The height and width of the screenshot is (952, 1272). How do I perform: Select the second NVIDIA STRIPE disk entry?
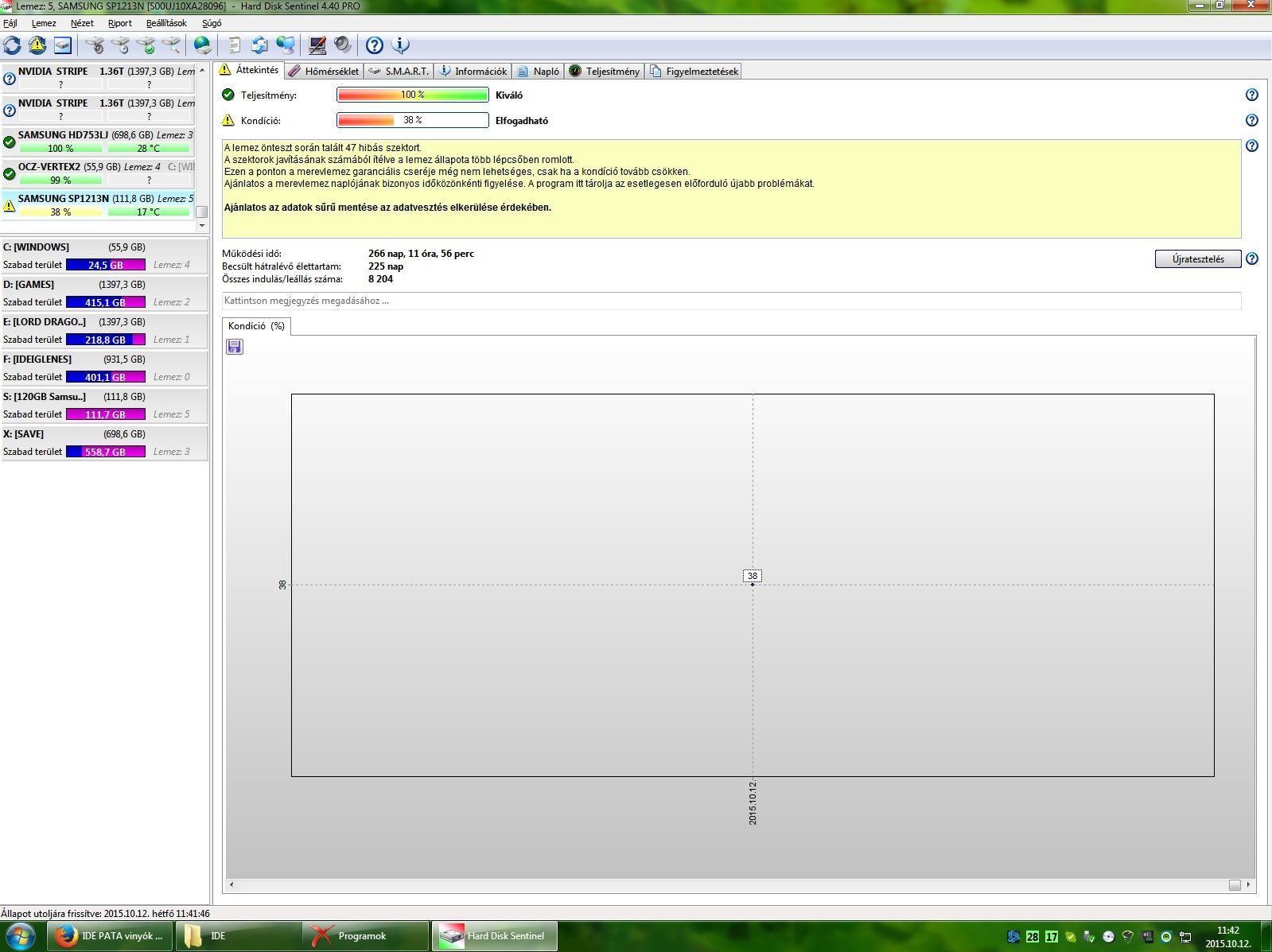[98, 110]
